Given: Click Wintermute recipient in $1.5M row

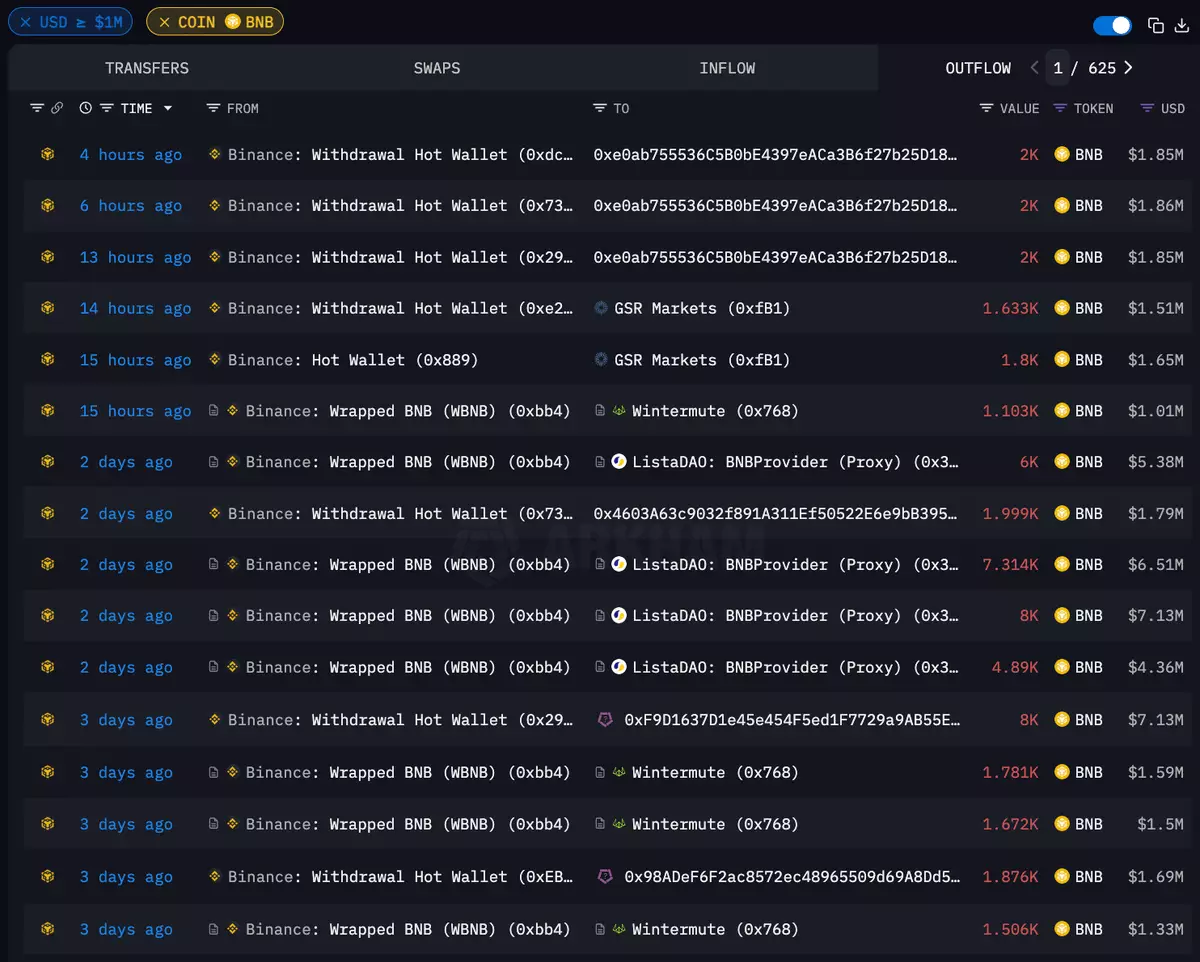Looking at the screenshot, I should coord(715,825).
